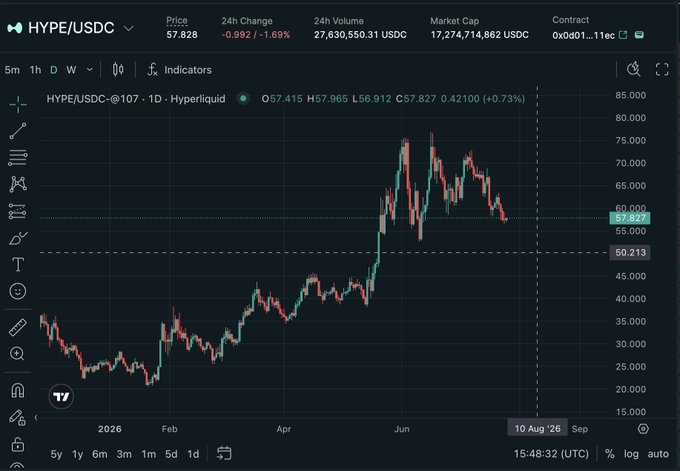
Task: Click the 0x0d01...11ec contract address
Action: click(583, 36)
